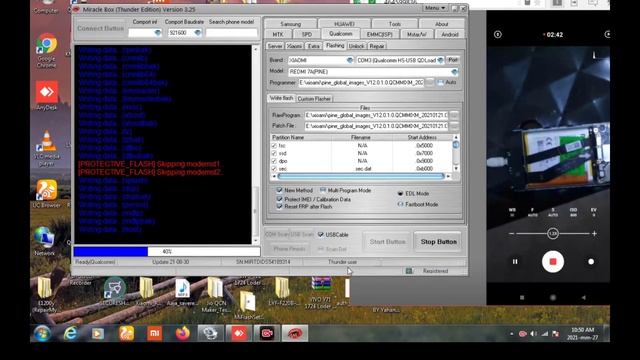The width and height of the screenshot is (640, 360).
Task: Open the Android tab
Action: [450, 35]
